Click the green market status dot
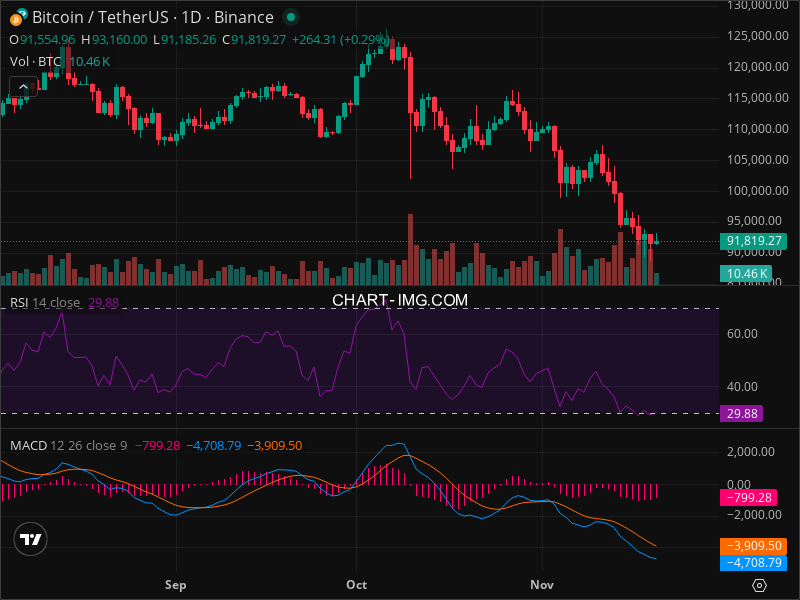Viewport: 800px width, 600px height. point(291,17)
